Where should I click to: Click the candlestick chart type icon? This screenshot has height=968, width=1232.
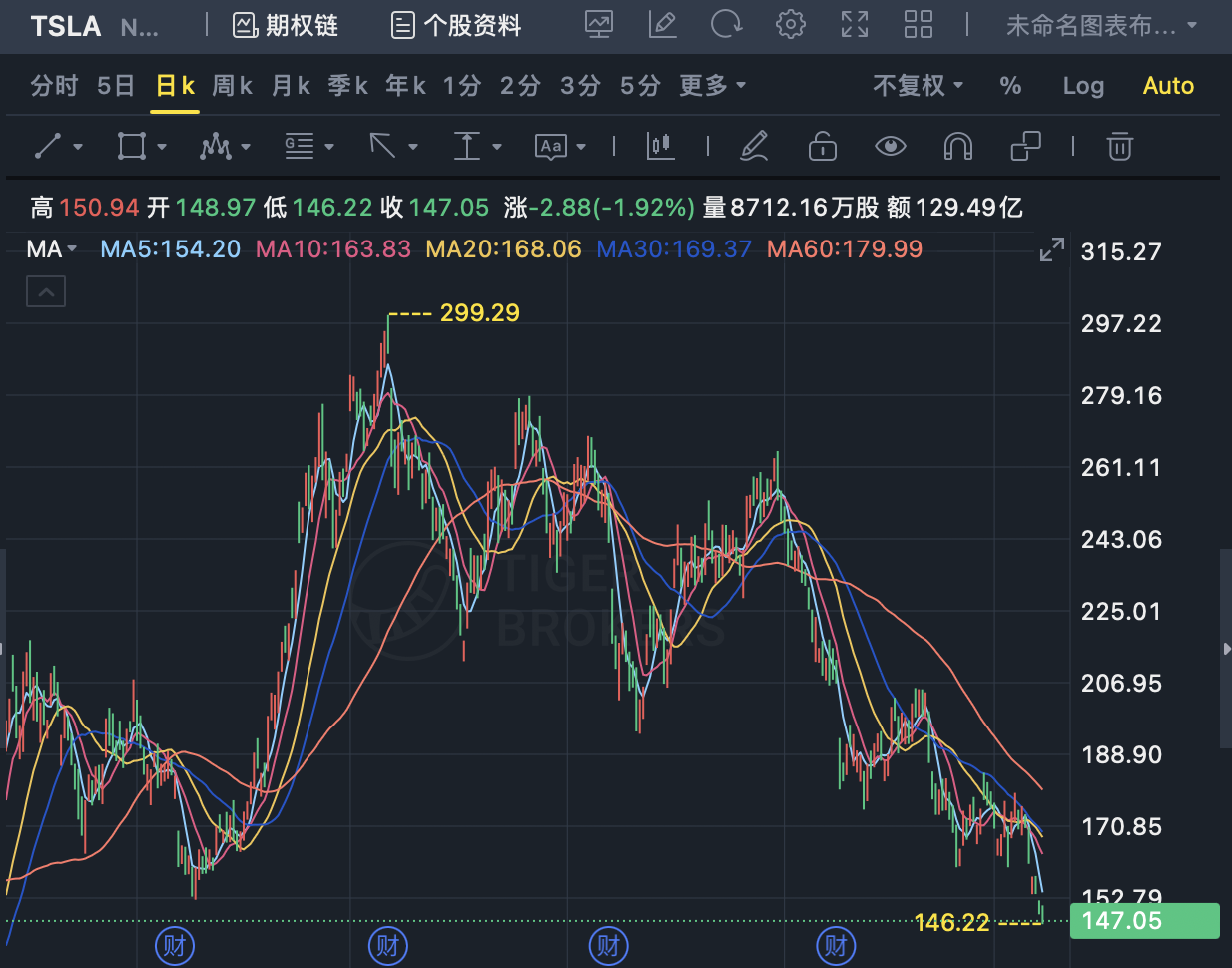661,147
